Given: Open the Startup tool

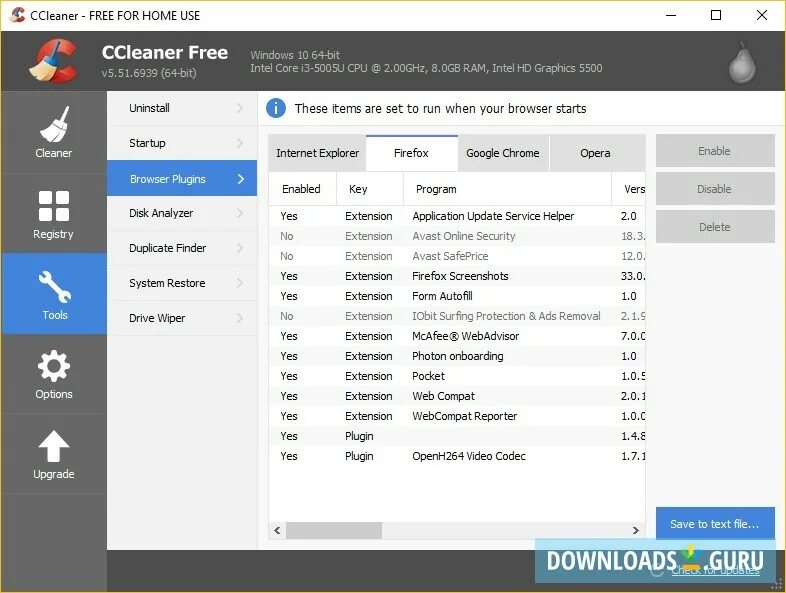Looking at the screenshot, I should (182, 143).
